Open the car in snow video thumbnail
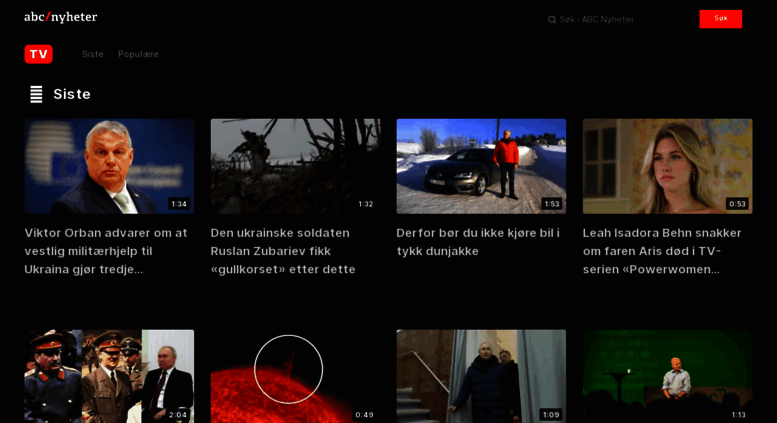The height and width of the screenshot is (423, 777). pos(481,166)
